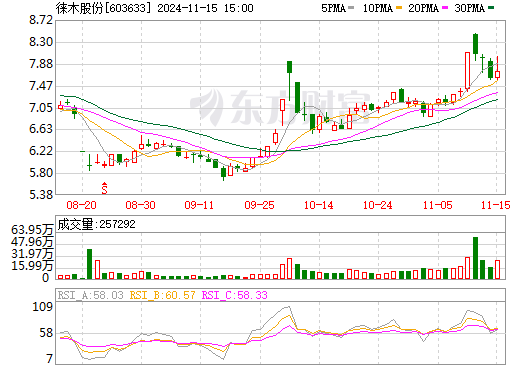Click the red S signal marker

[x=105, y=188]
